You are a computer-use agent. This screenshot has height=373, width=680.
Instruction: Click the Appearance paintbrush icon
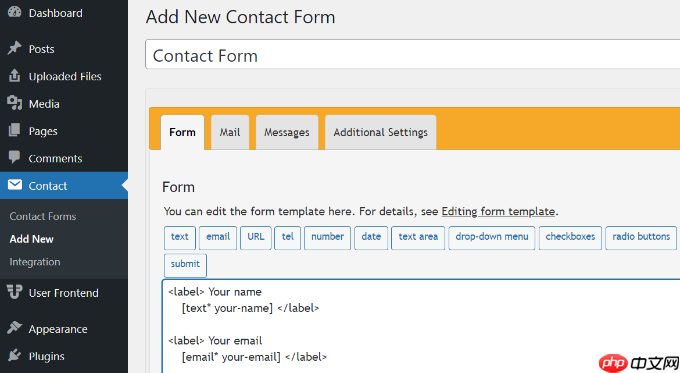(14, 328)
